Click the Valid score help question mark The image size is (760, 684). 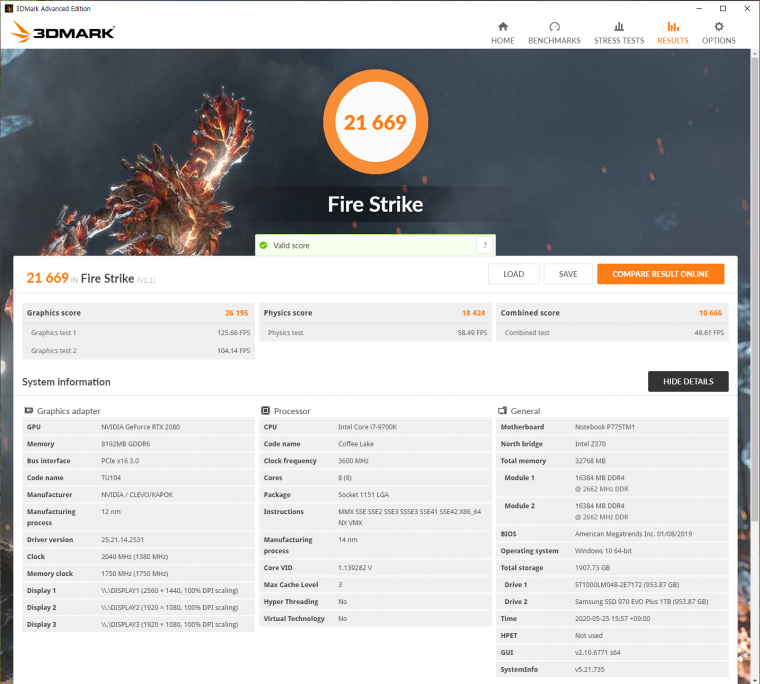coord(485,245)
